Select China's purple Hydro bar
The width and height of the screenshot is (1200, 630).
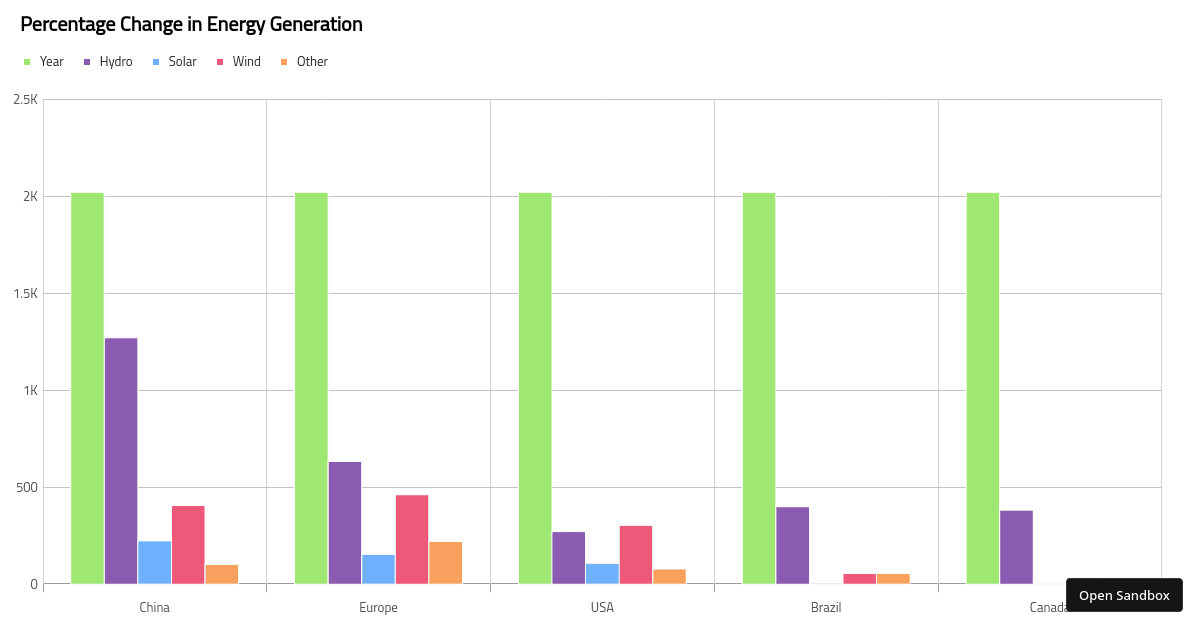[x=121, y=460]
